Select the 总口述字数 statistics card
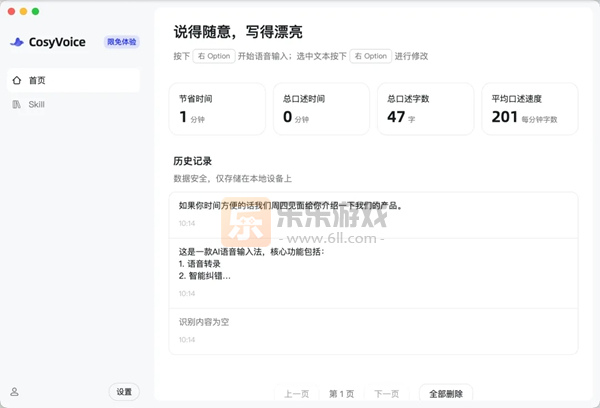Screen dimensions: 600x408 click(x=426, y=109)
